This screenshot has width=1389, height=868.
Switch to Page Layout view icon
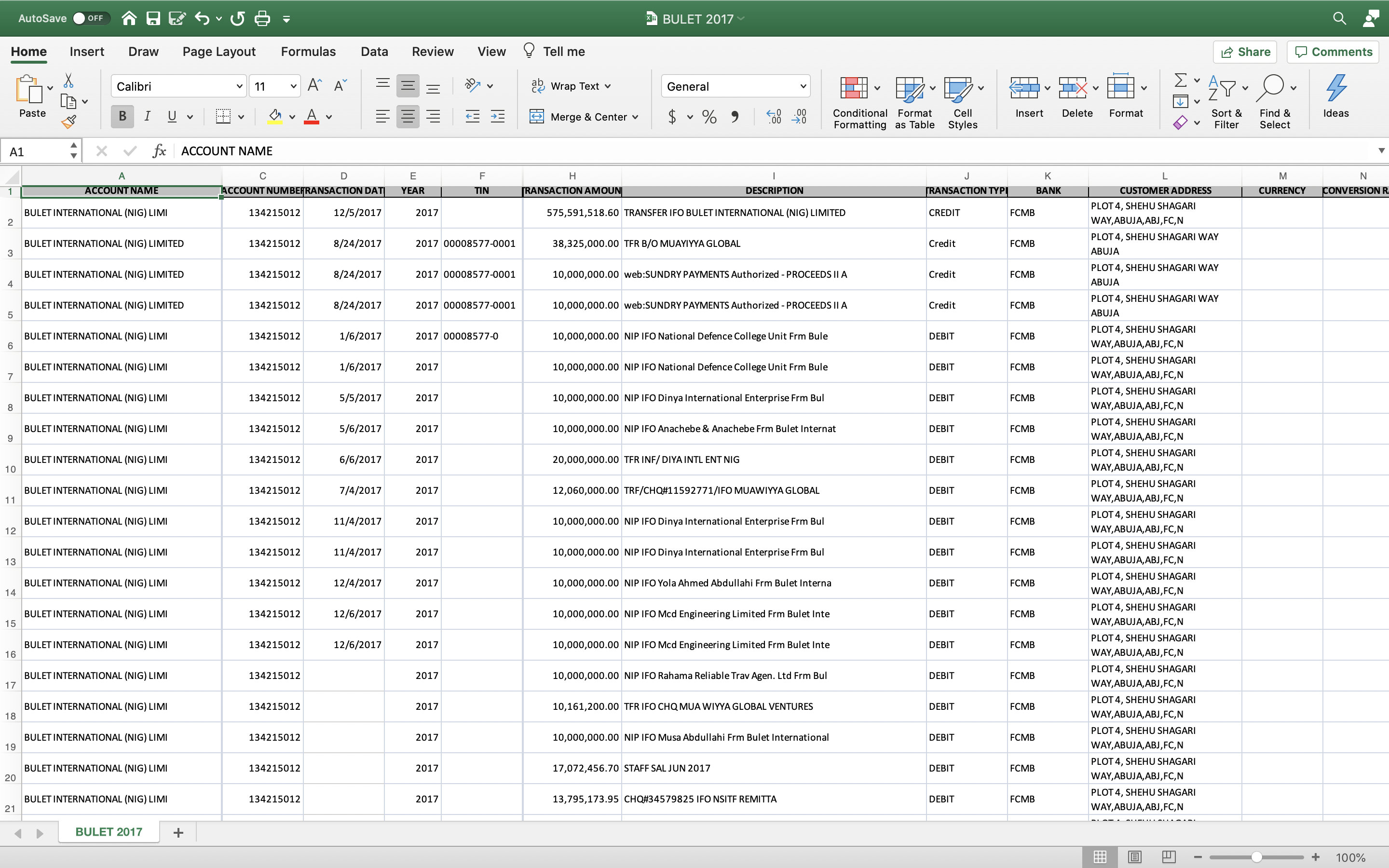coord(1135,856)
